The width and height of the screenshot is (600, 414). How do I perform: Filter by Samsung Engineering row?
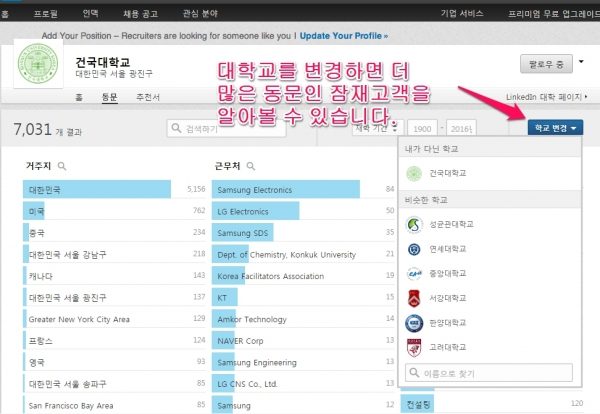click(x=303, y=362)
